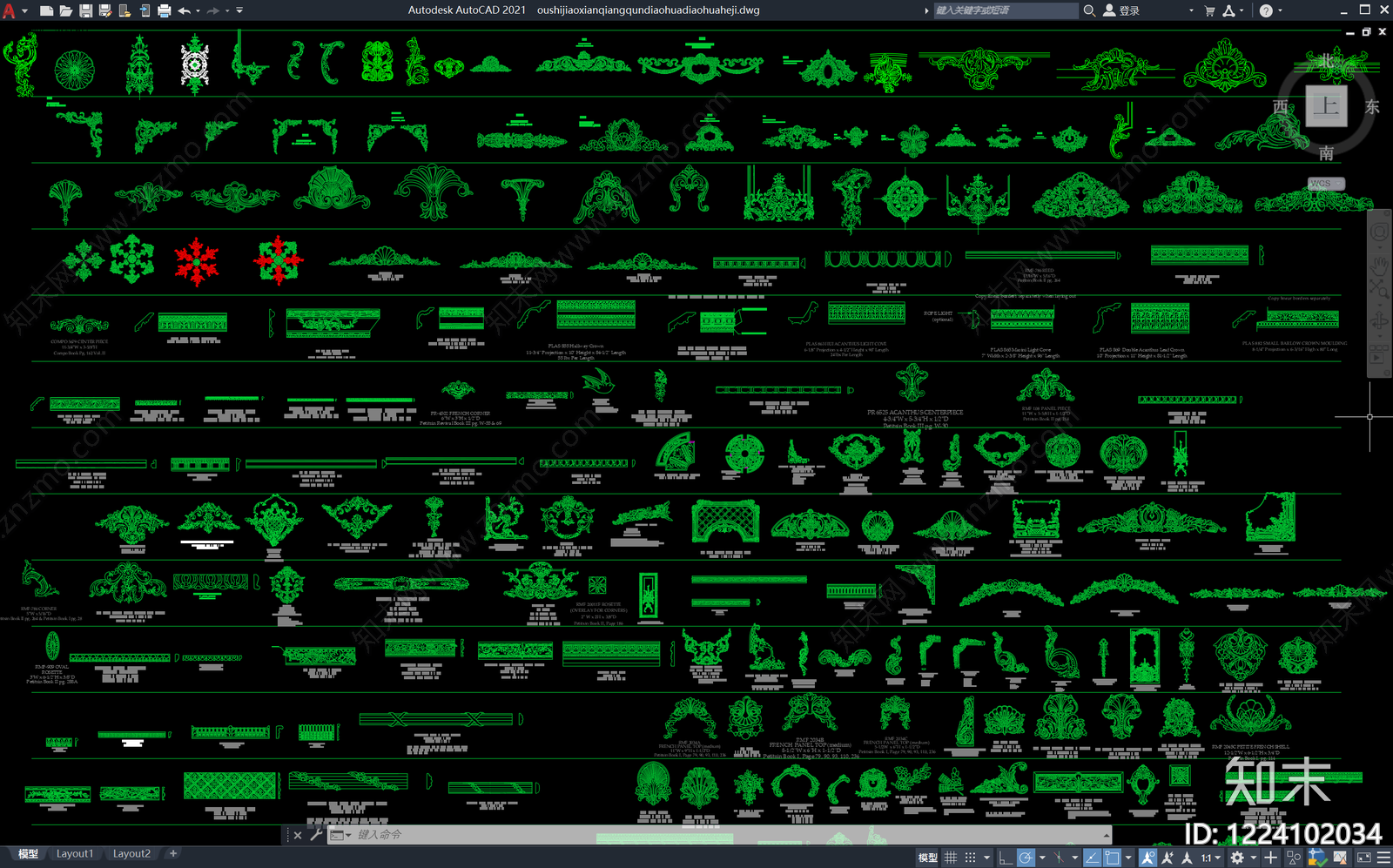The image size is (1393, 868).
Task: Expand command line history arrow
Action: tap(1107, 835)
